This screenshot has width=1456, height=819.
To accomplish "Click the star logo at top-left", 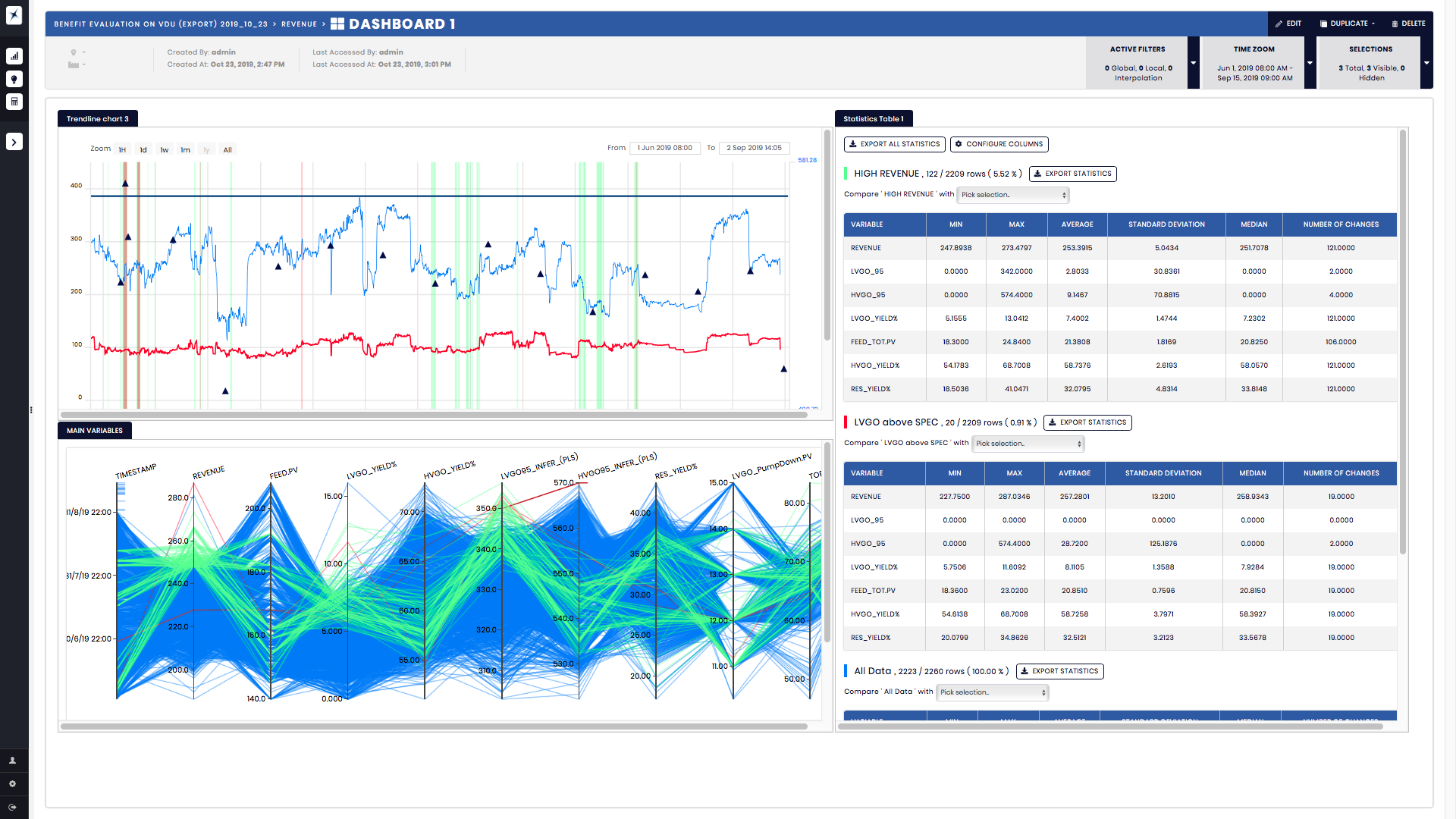I will (x=14, y=15).
